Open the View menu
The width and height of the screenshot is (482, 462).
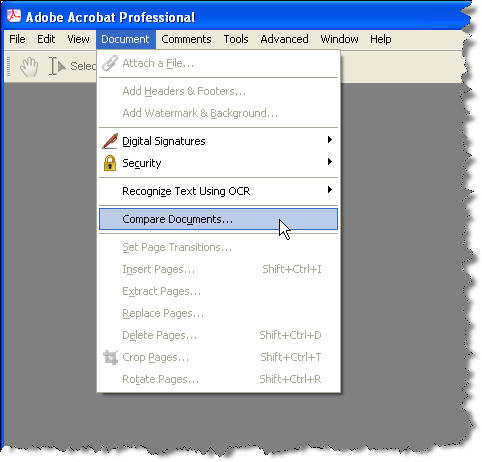tap(78, 39)
